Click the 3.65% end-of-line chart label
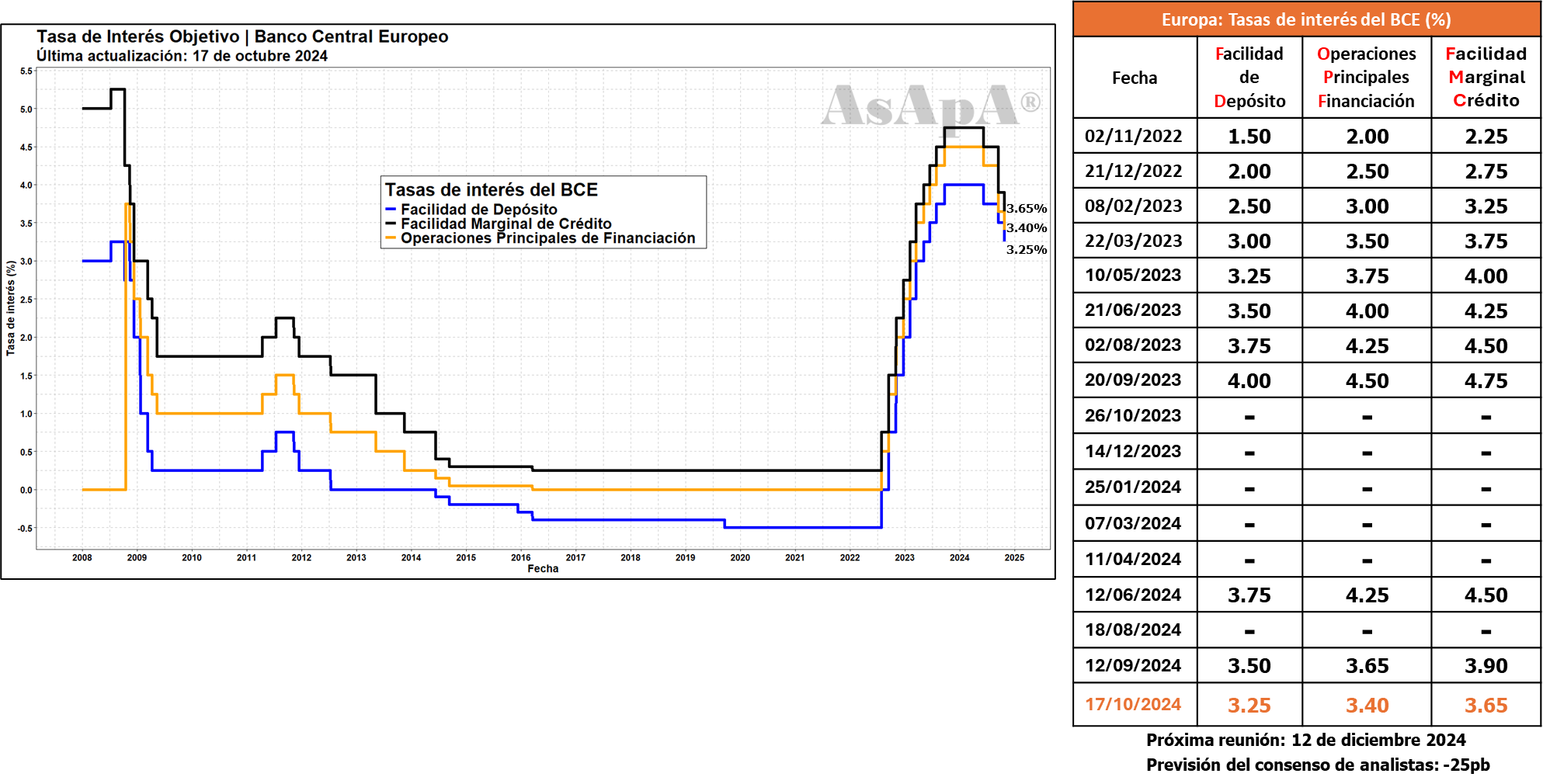1543x784 pixels. [1027, 208]
